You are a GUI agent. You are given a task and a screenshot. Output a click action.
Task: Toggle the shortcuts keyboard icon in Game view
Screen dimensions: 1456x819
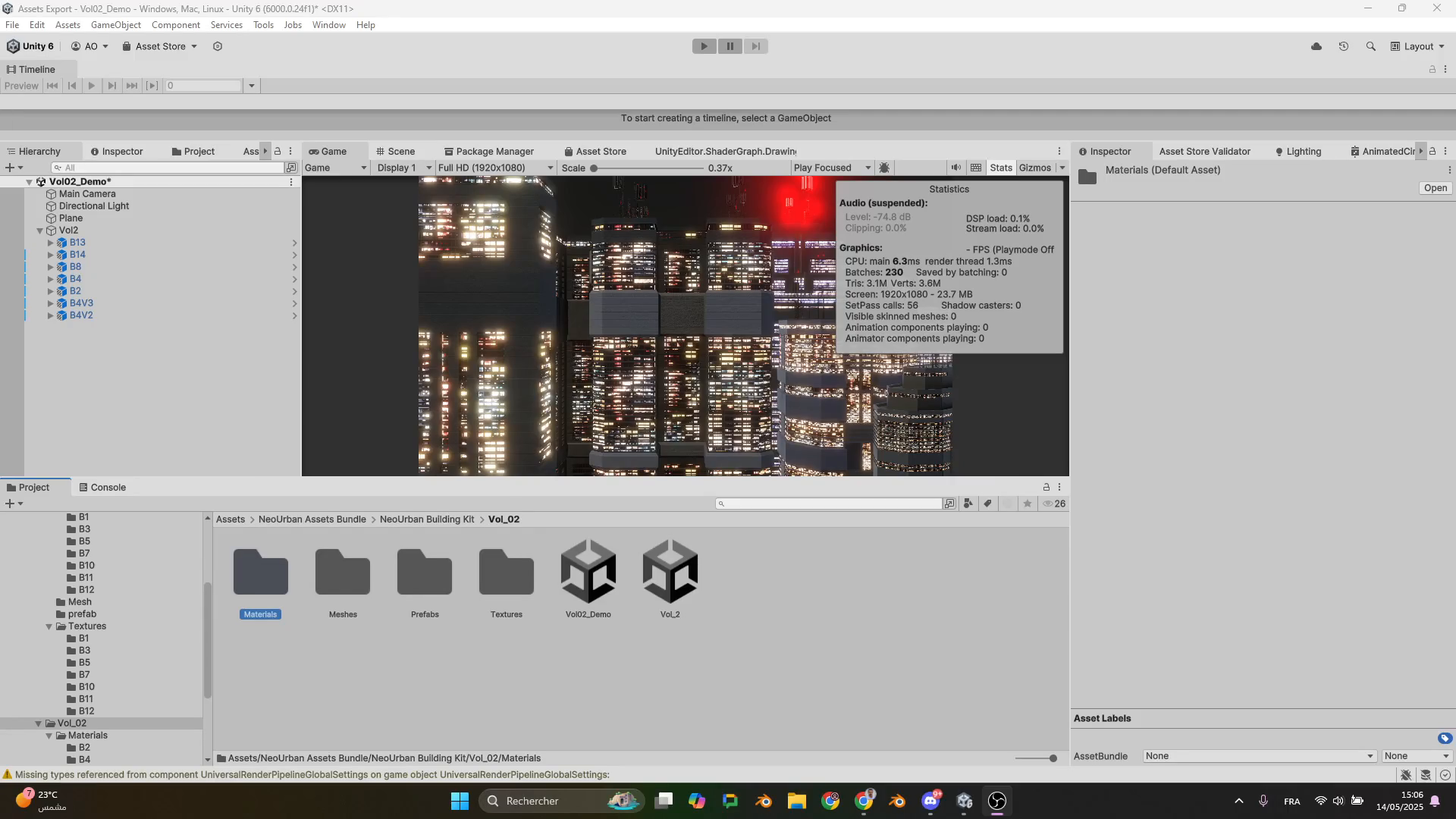pos(976,168)
